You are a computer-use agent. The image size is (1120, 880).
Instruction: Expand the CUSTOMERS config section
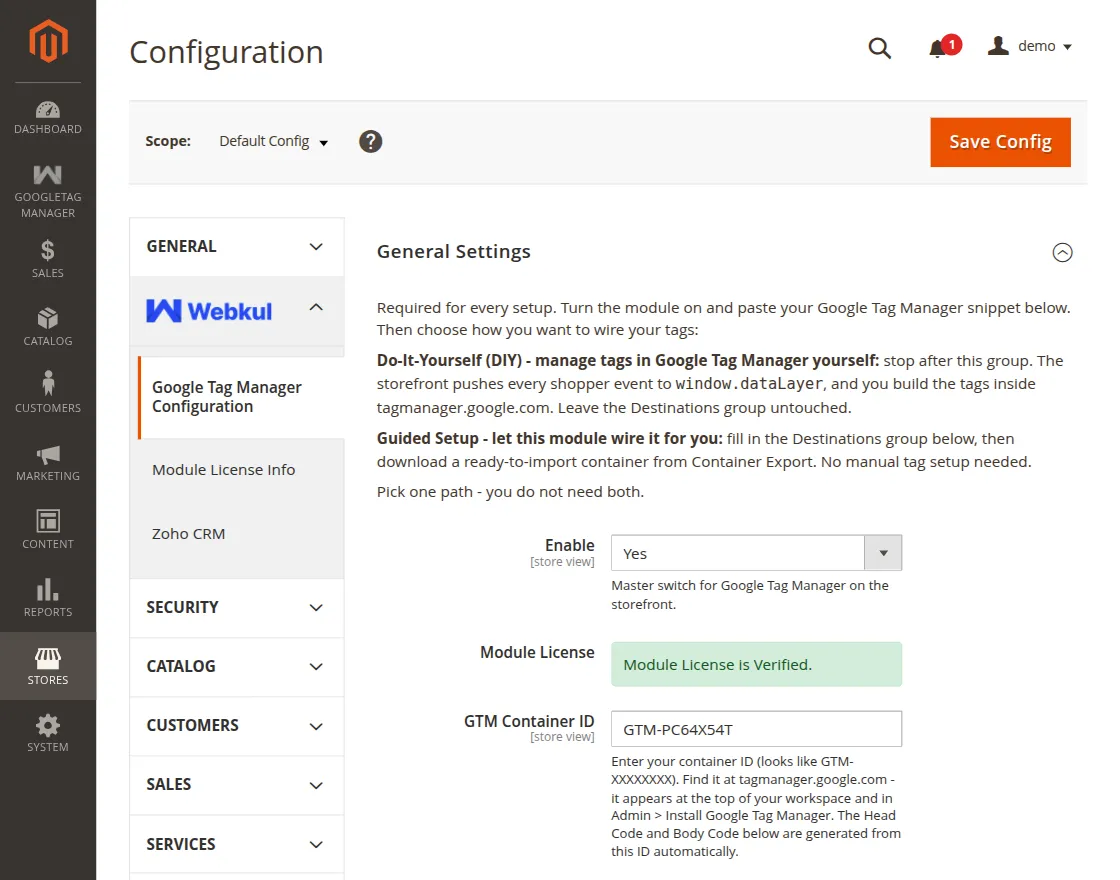tap(236, 726)
